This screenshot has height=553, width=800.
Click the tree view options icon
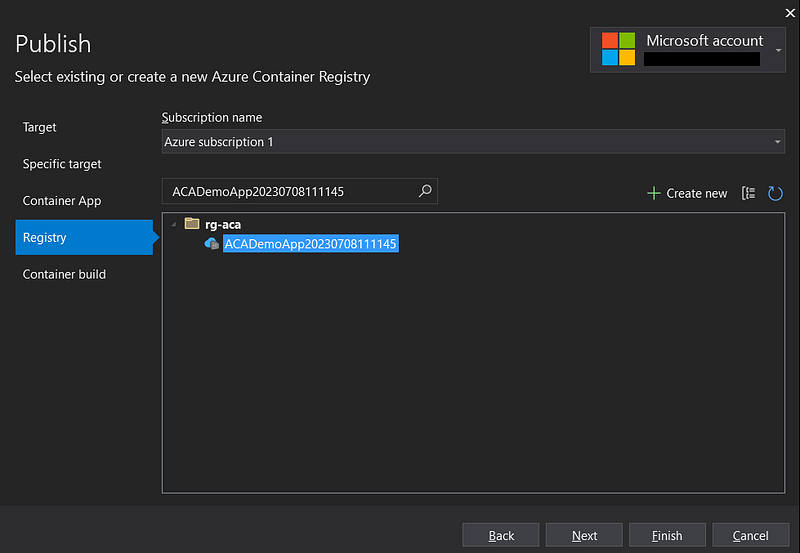[748, 193]
